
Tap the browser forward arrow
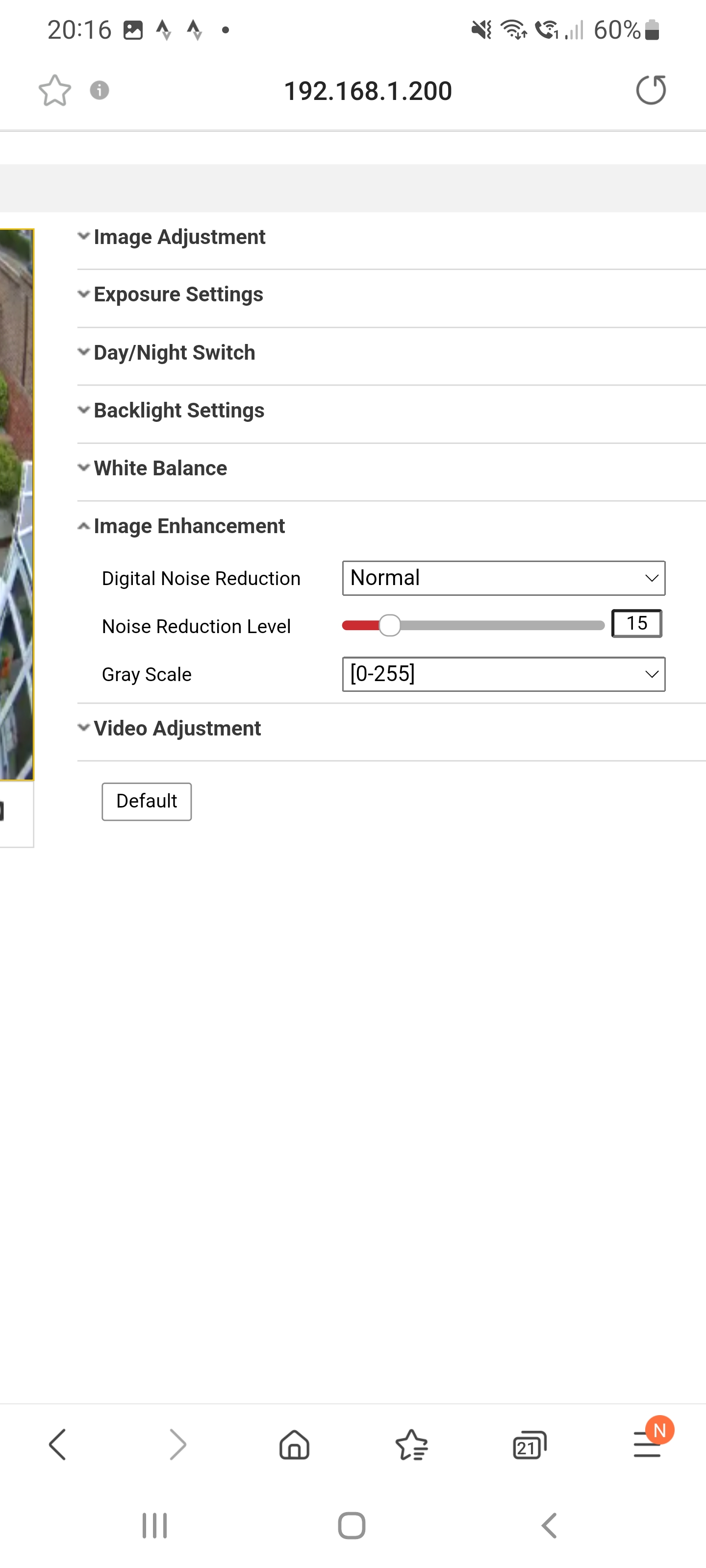coord(176,1445)
